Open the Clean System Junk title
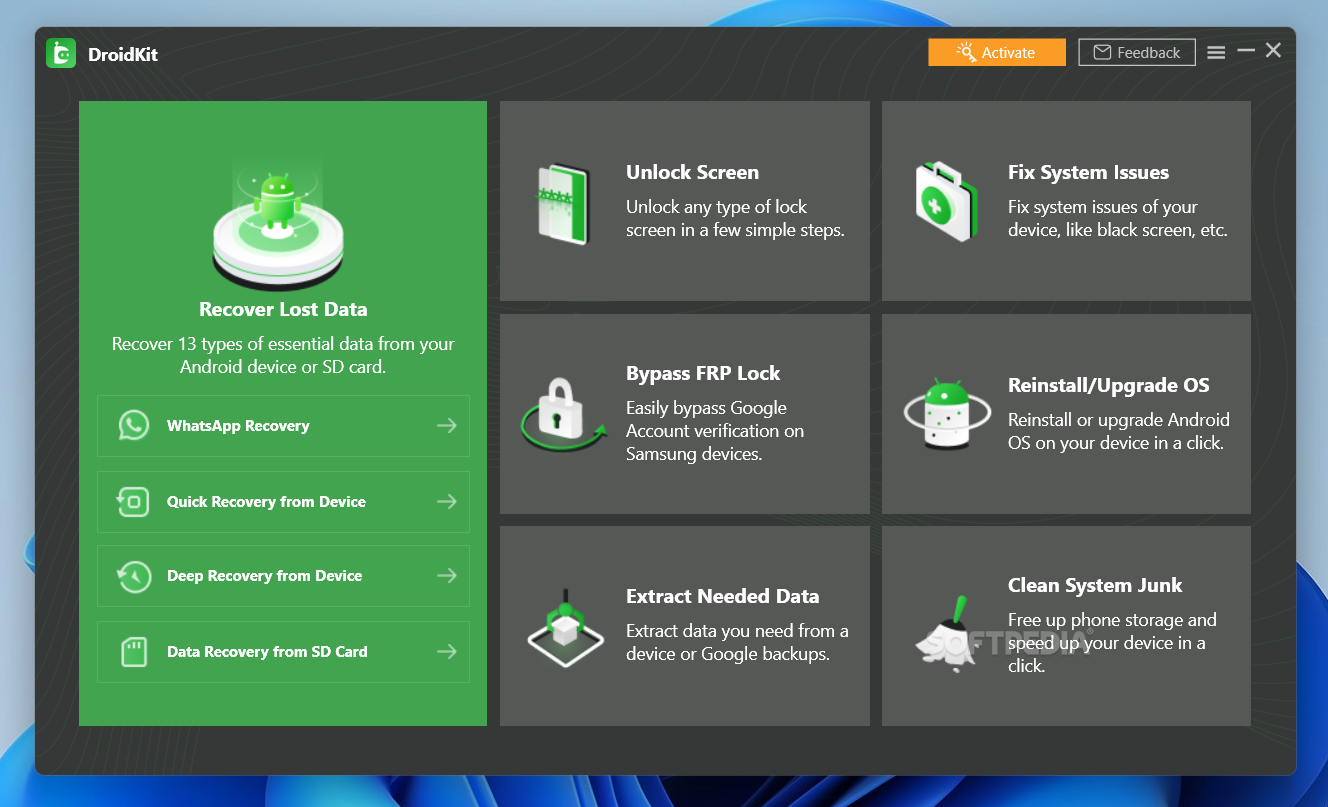This screenshot has height=807, width=1328. [x=1095, y=585]
